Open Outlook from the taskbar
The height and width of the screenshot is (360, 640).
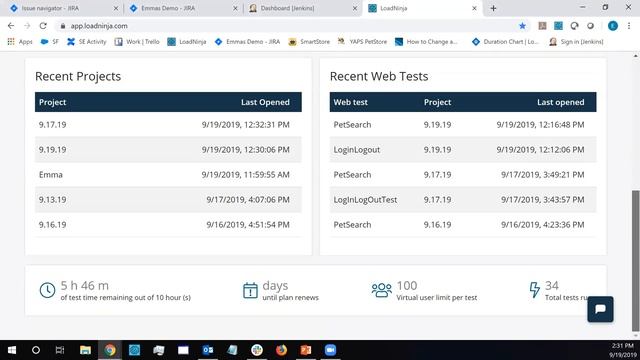tap(208, 350)
